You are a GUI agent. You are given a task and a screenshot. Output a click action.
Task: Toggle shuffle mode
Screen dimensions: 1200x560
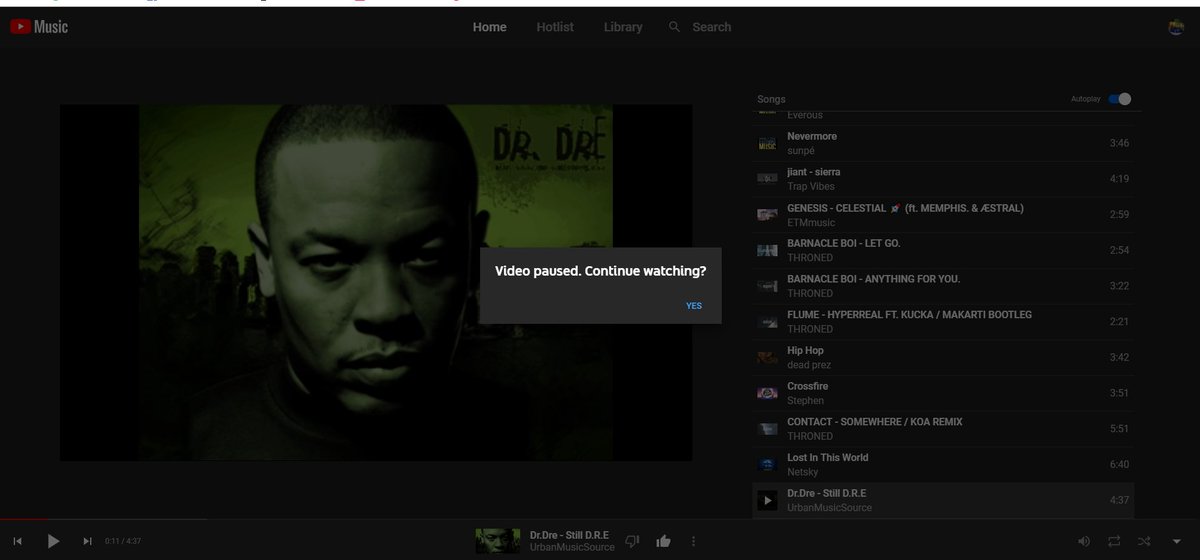point(1144,541)
